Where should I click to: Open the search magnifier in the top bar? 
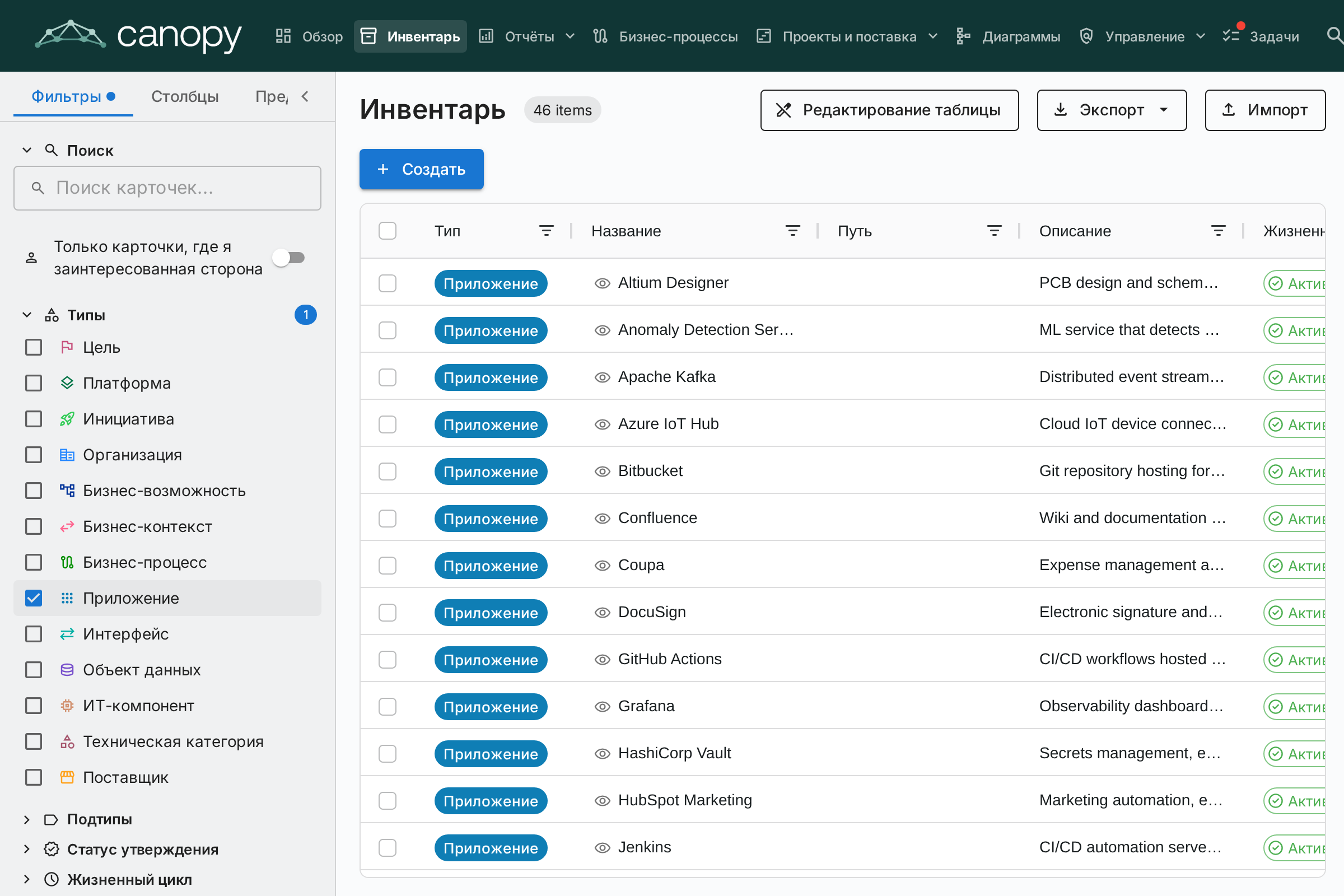click(1334, 36)
